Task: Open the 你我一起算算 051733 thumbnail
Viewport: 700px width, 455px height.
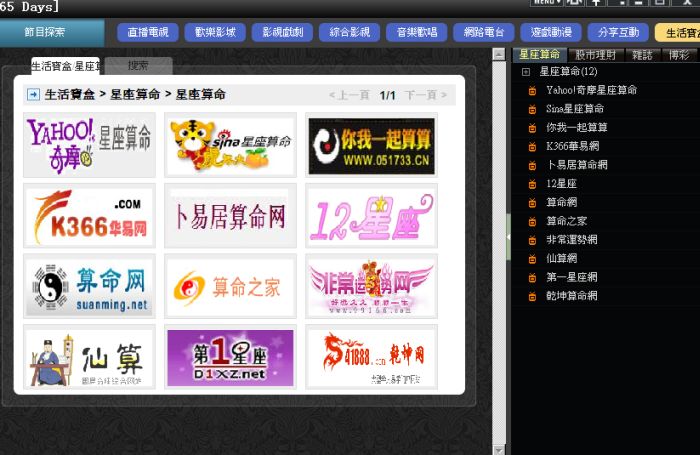Action: pos(371,145)
